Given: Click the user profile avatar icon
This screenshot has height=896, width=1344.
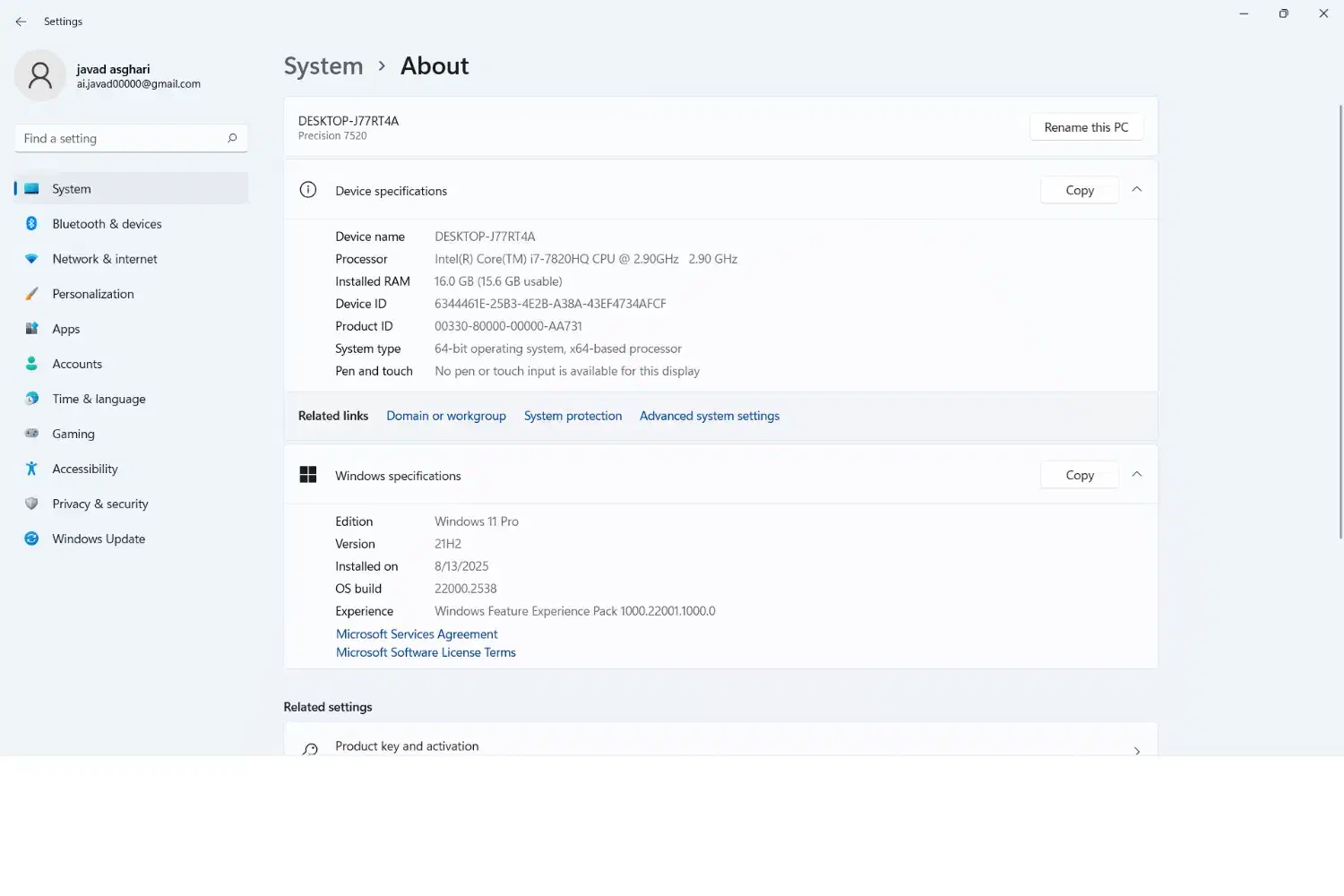Looking at the screenshot, I should click(40, 76).
